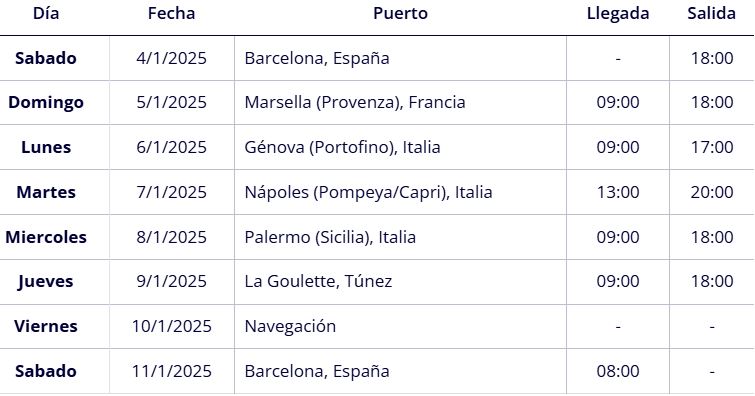Select Marsella (Provenza), Francia port cell
This screenshot has width=755, height=396.
(355, 102)
